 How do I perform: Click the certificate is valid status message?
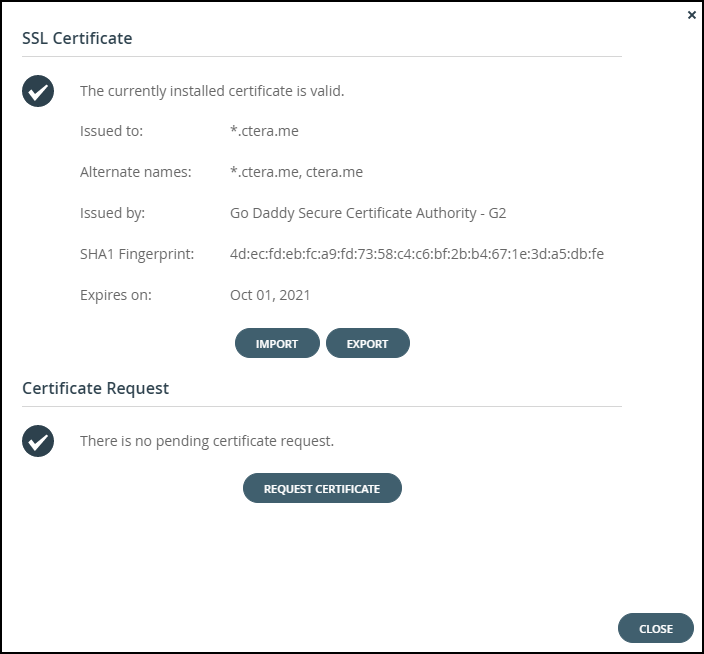pos(212,91)
